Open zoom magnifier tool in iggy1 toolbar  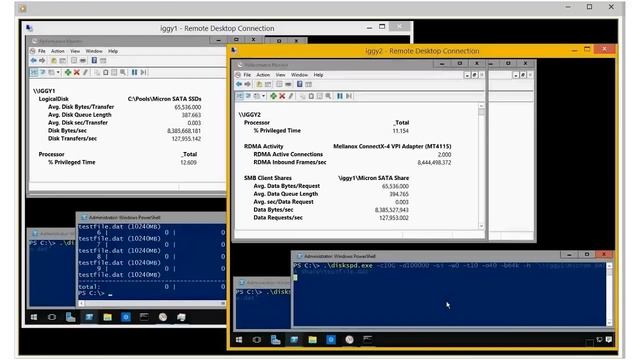[x=123, y=72]
